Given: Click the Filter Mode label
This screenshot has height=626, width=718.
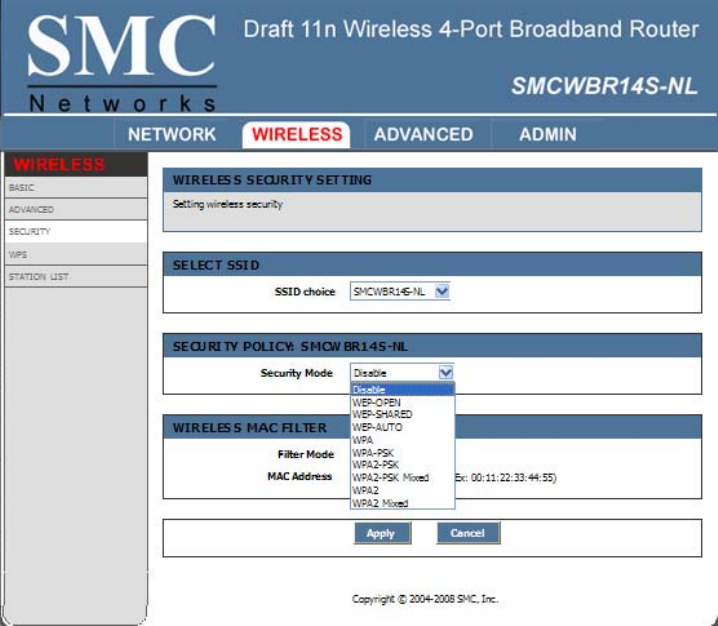Looking at the screenshot, I should (x=306, y=454).
